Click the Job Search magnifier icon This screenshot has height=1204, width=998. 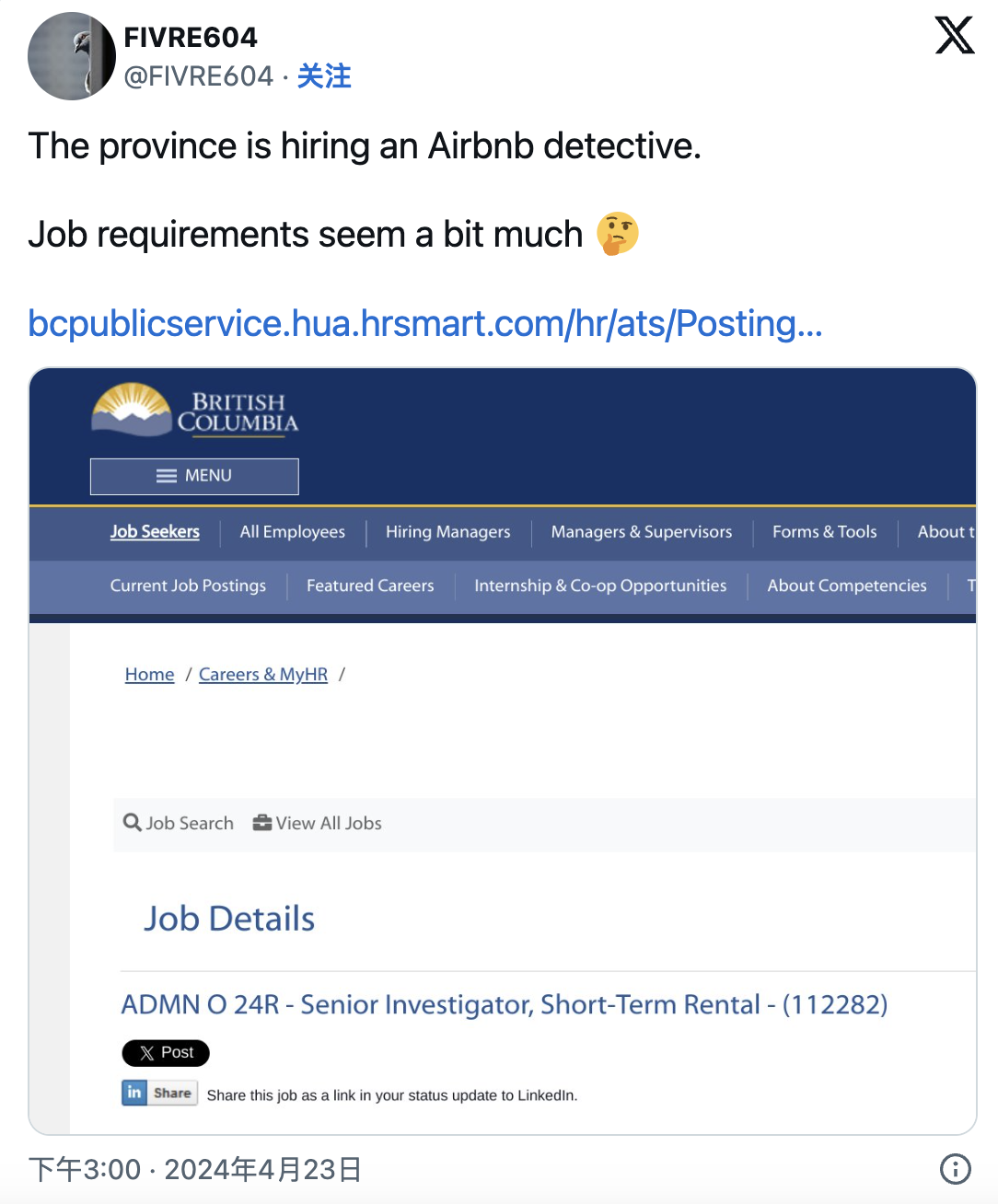tap(133, 823)
